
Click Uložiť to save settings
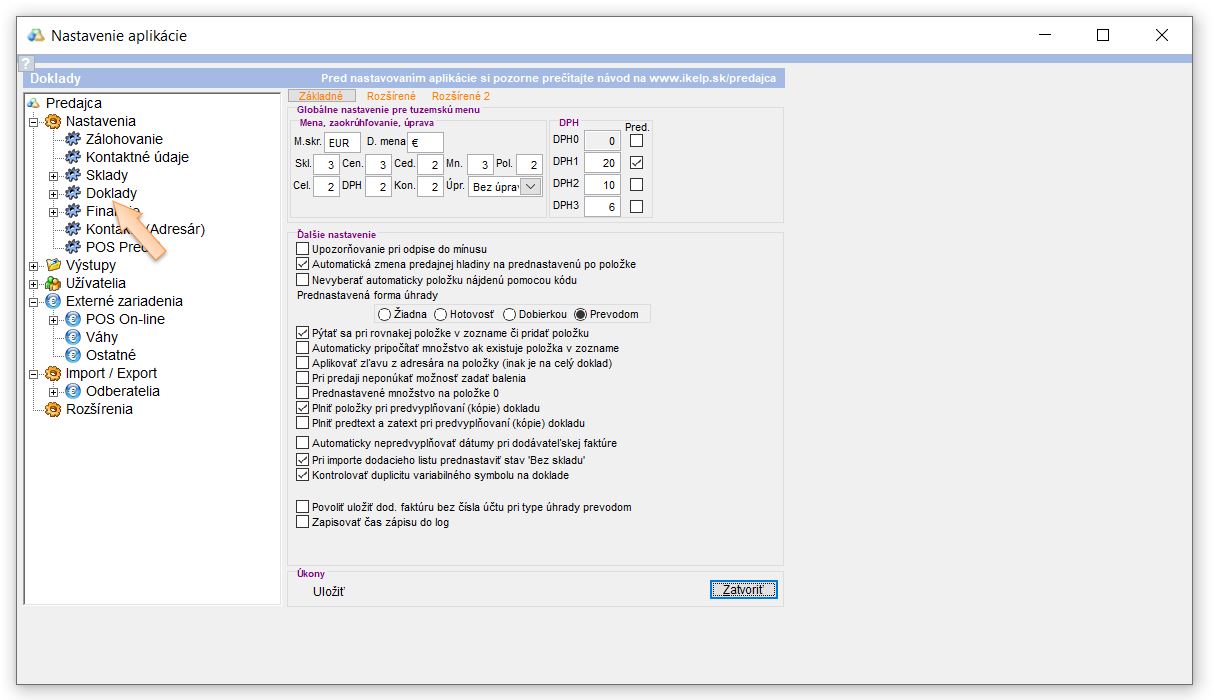pyautogui.click(x=329, y=591)
